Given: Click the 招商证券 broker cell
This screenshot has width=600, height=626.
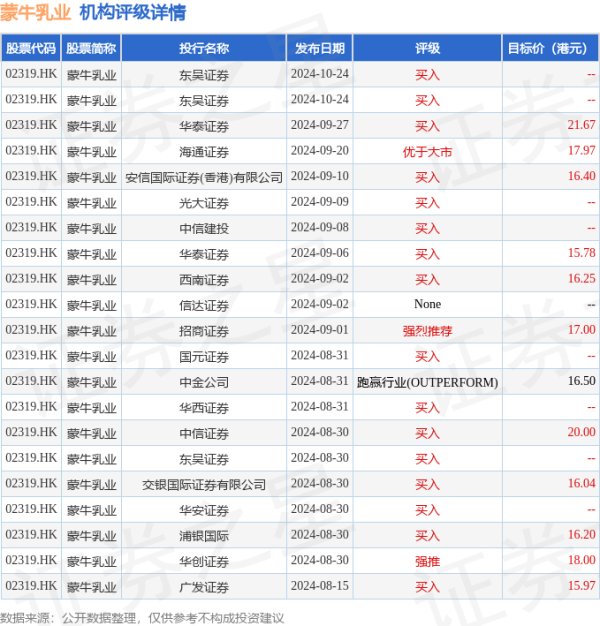Looking at the screenshot, I should pyautogui.click(x=204, y=331).
